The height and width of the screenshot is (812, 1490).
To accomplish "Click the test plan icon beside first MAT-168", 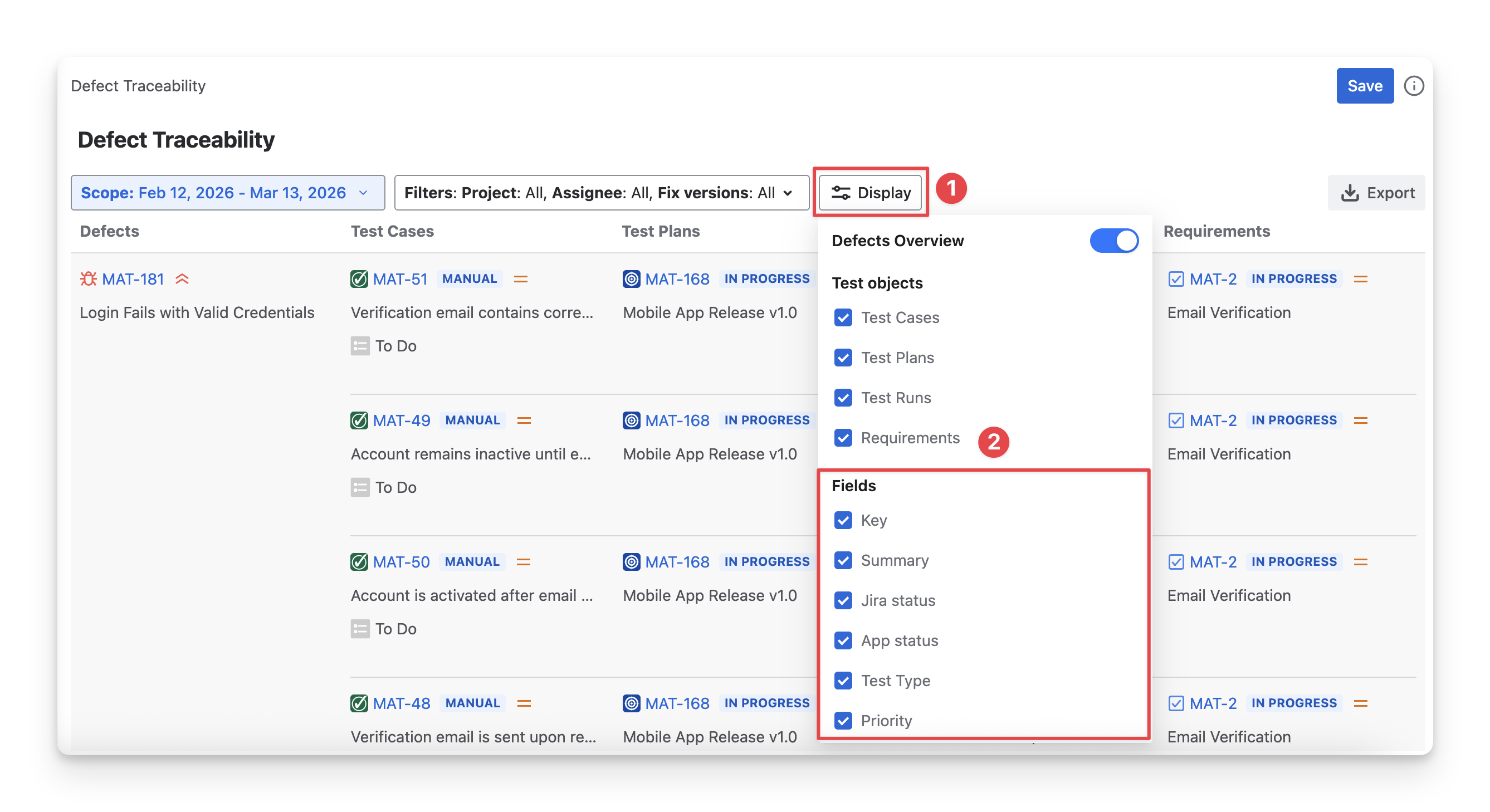I will [631, 279].
